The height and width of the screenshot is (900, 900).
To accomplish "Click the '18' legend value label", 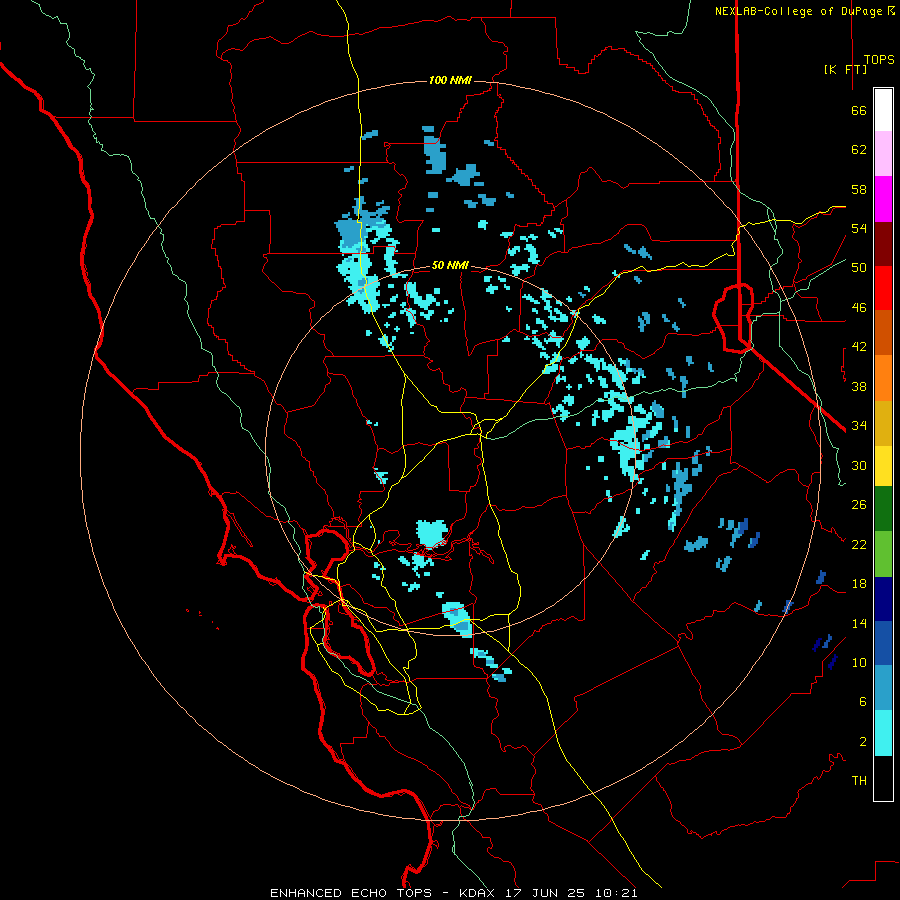I will coord(859,584).
